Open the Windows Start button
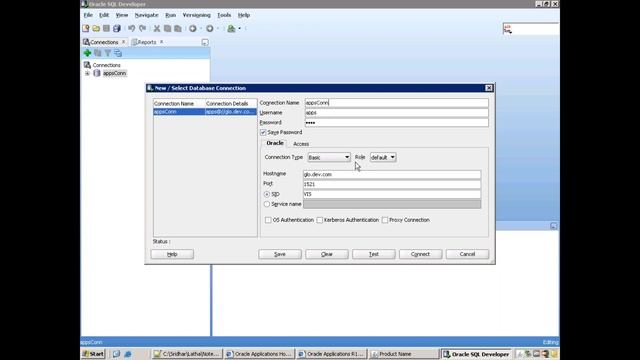The height and width of the screenshot is (360, 640). (x=93, y=354)
